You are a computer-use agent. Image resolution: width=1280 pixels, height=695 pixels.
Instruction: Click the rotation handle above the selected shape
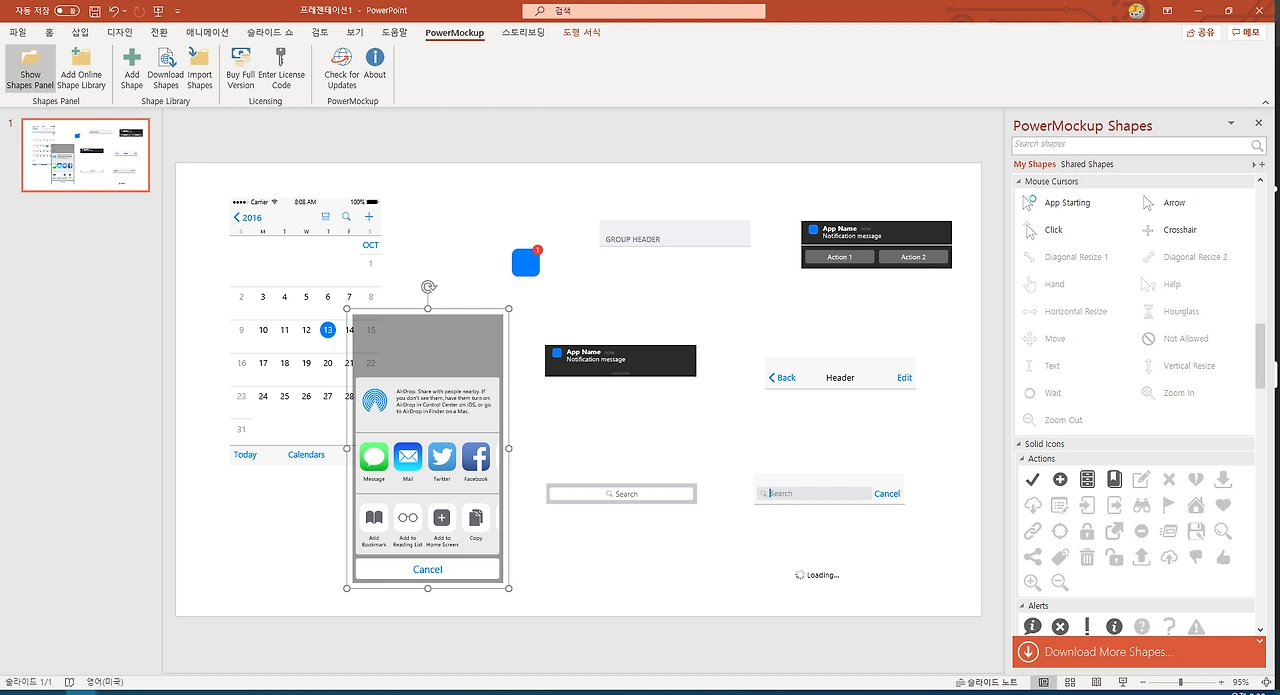tap(428, 287)
